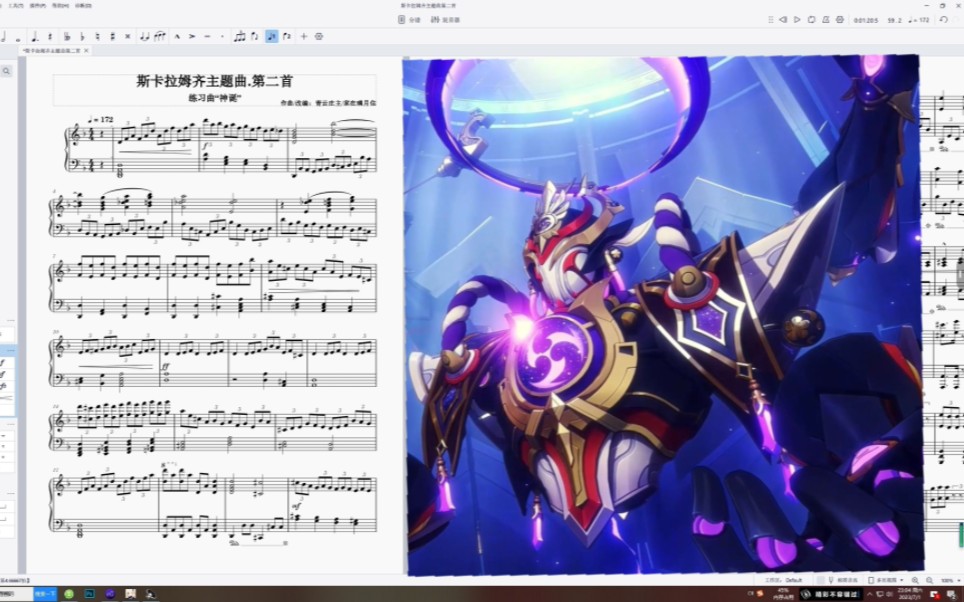This screenshot has height=602, width=964.
Task: Start score playback
Action: pos(797,20)
